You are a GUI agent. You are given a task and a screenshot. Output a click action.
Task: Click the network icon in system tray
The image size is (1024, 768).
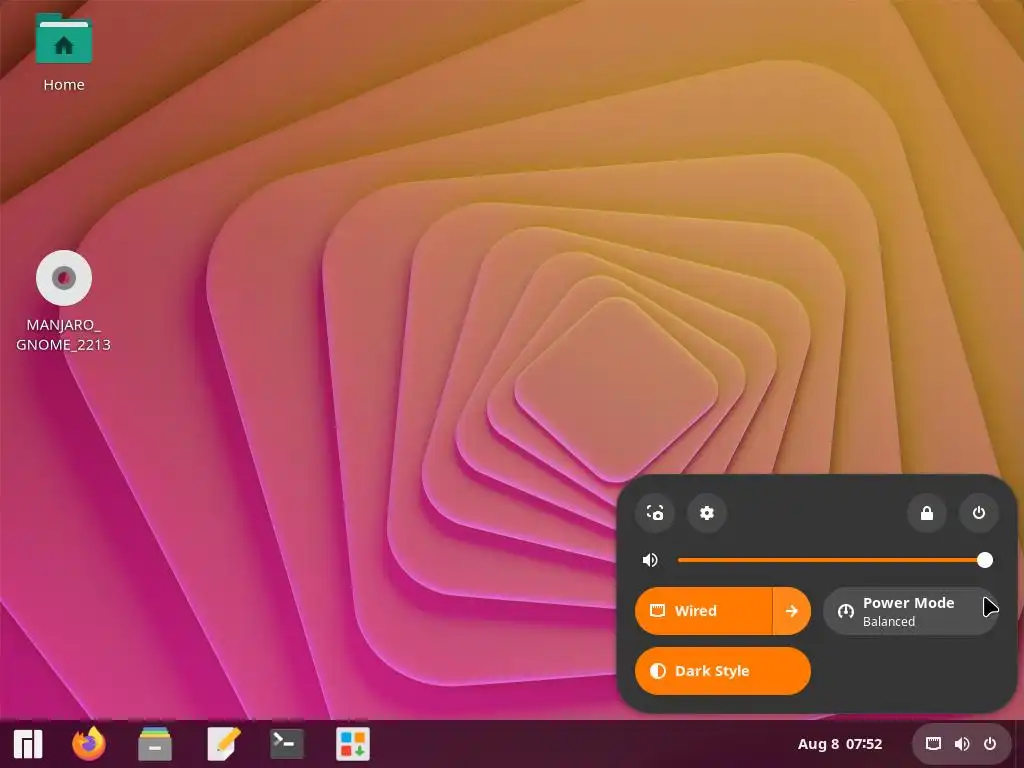[x=933, y=744]
